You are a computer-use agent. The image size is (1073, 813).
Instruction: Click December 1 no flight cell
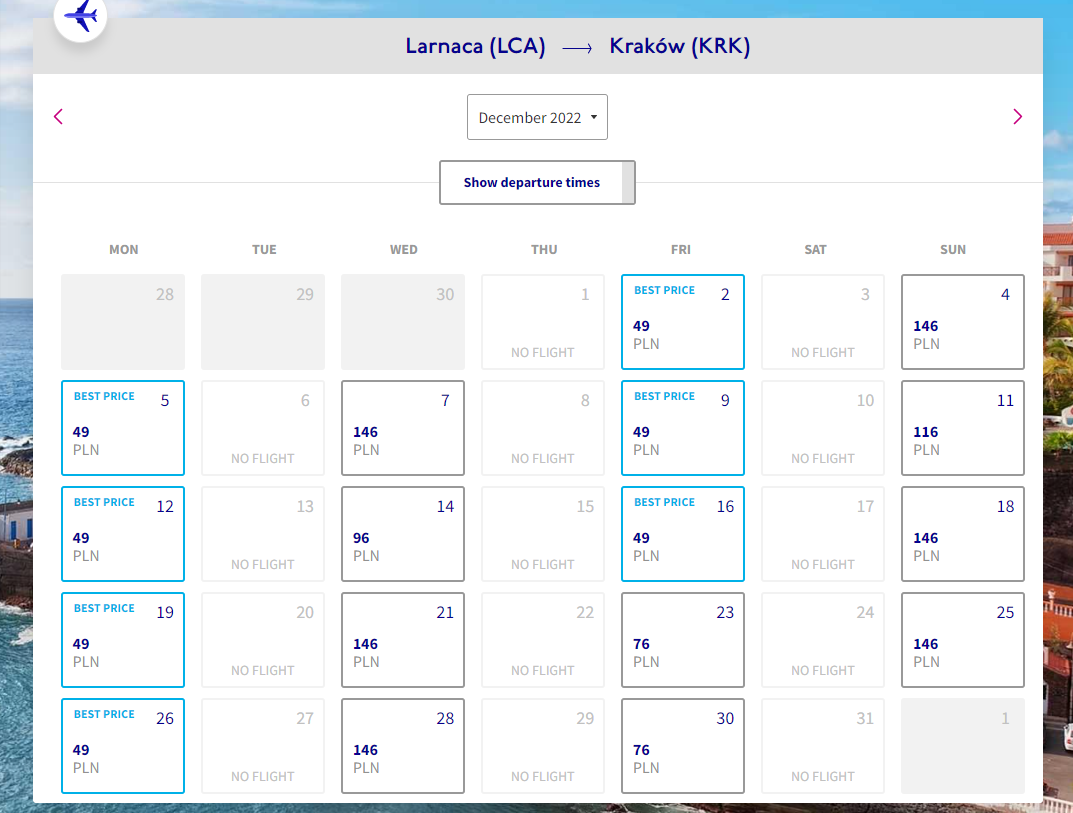pos(543,322)
